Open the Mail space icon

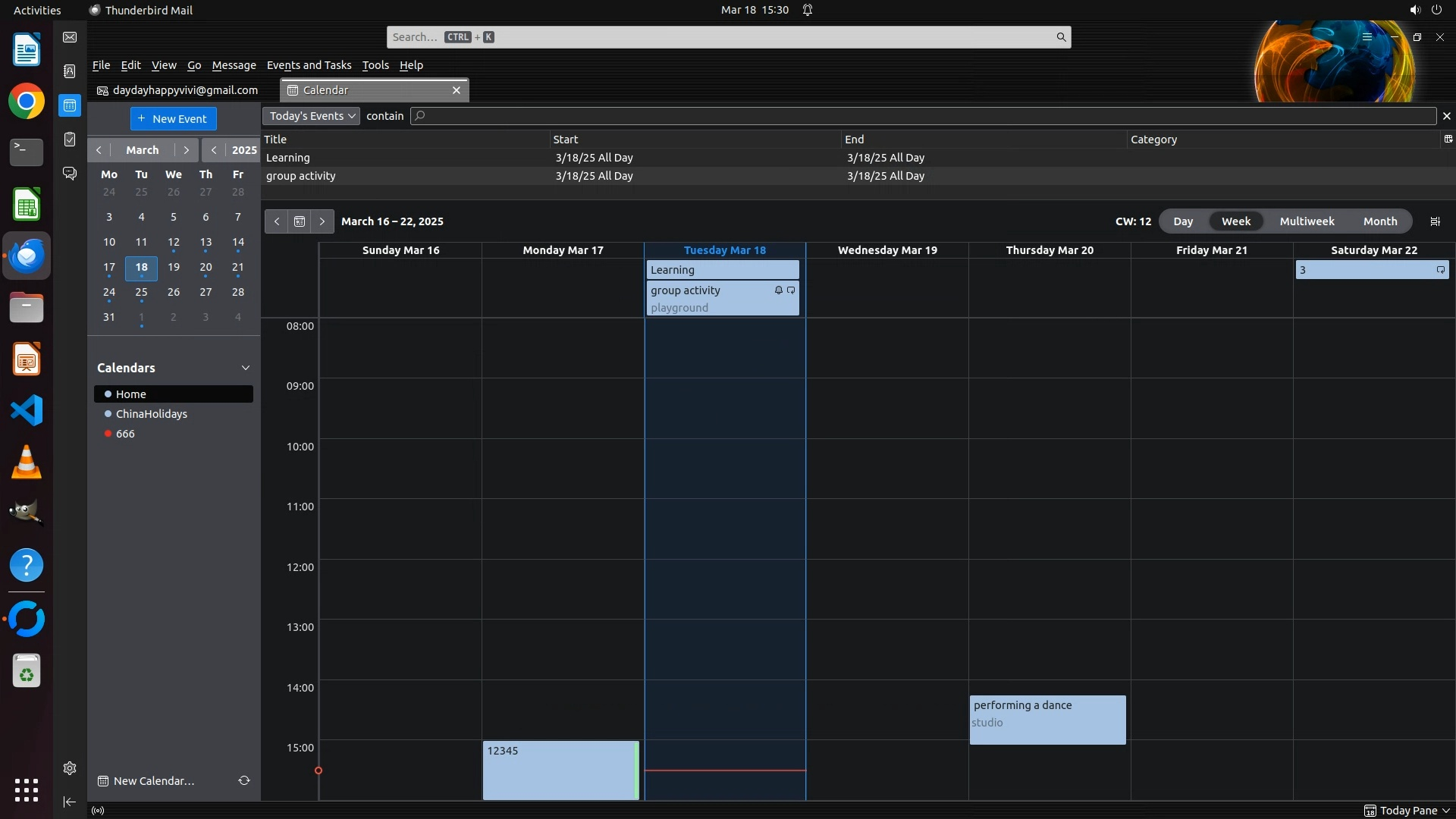[70, 37]
